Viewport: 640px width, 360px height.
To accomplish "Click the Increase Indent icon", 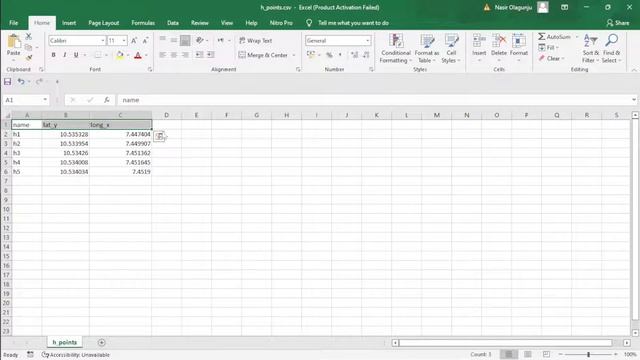I will [x=211, y=55].
